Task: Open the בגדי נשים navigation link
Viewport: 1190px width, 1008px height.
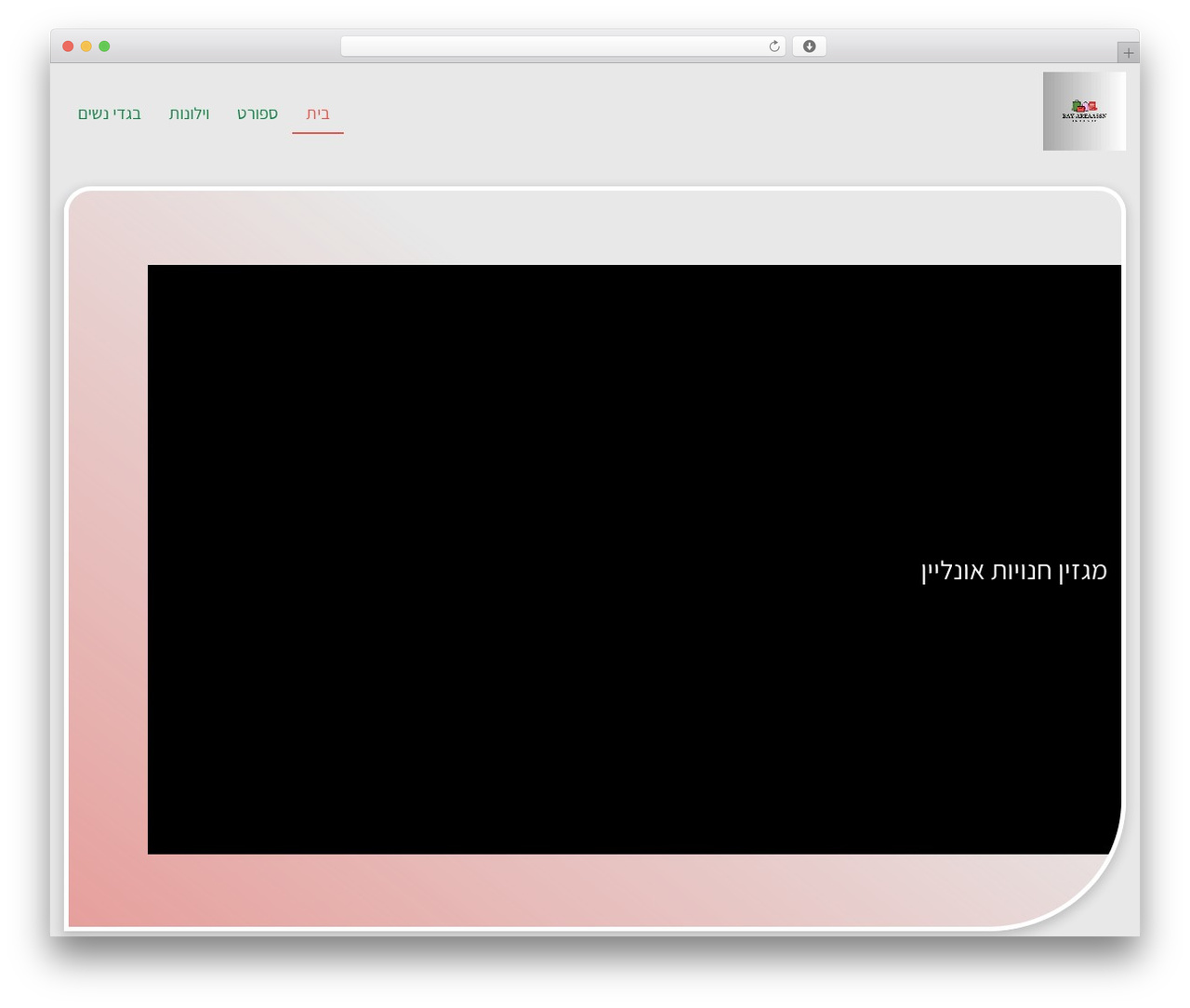Action: click(110, 113)
